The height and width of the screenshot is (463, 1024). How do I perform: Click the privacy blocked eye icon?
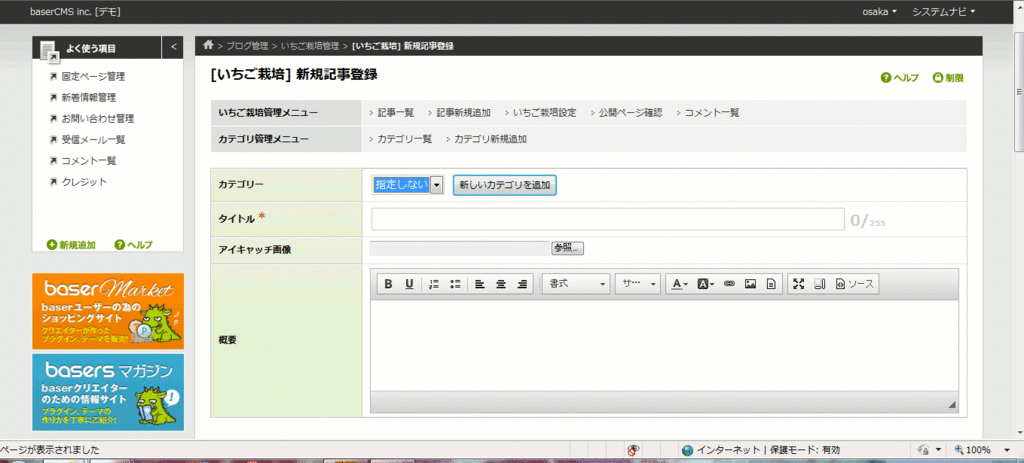click(633, 450)
